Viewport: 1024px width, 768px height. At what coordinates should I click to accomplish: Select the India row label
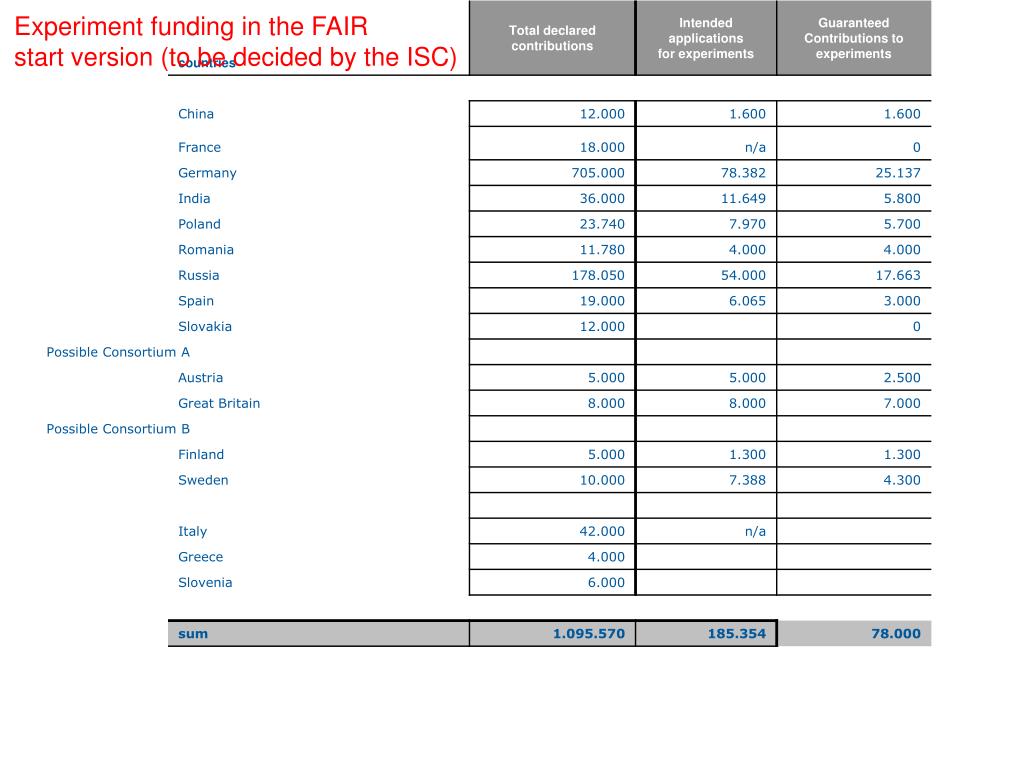pos(194,199)
